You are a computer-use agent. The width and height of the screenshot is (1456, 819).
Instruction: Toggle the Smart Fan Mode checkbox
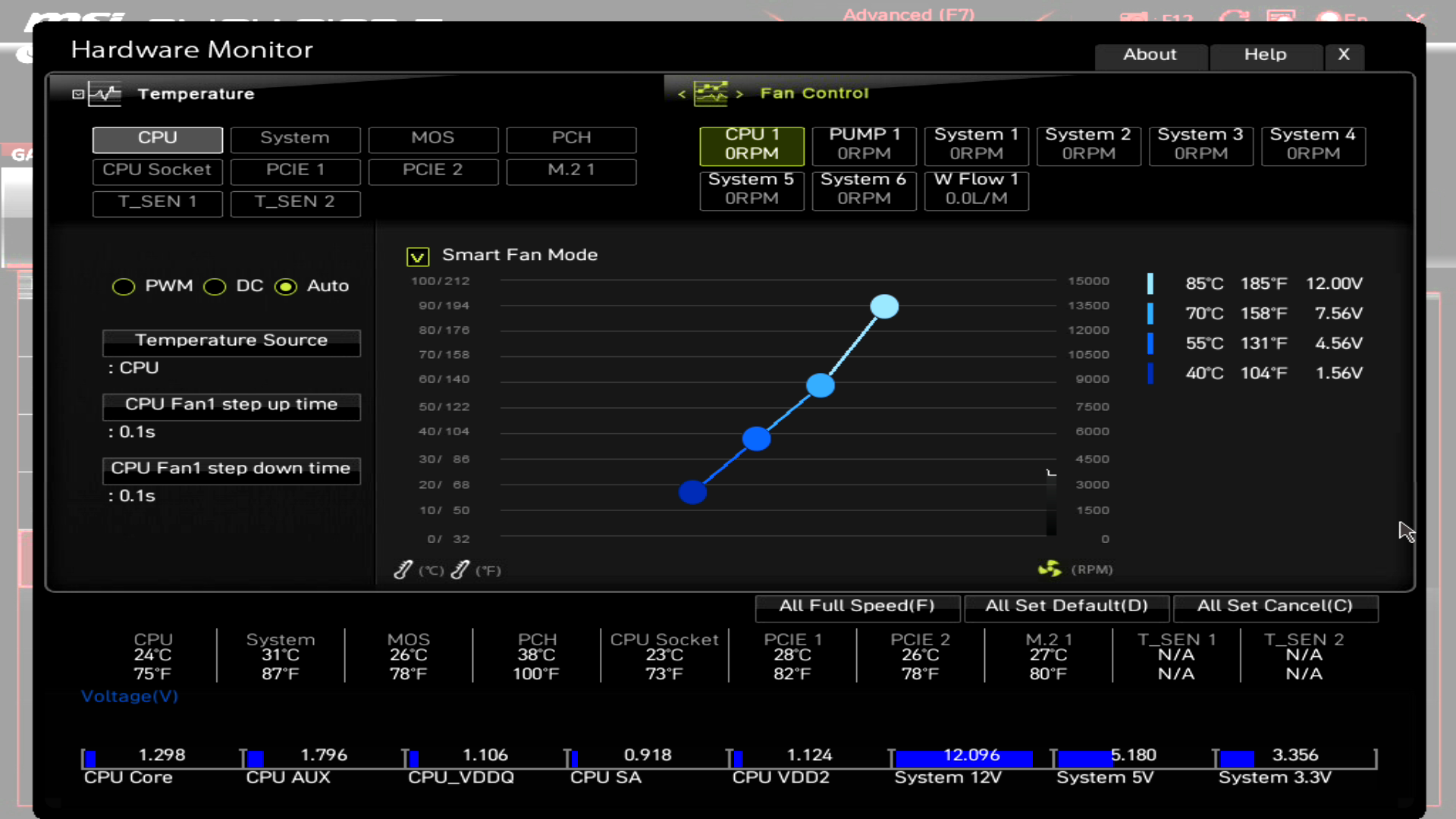[418, 256]
